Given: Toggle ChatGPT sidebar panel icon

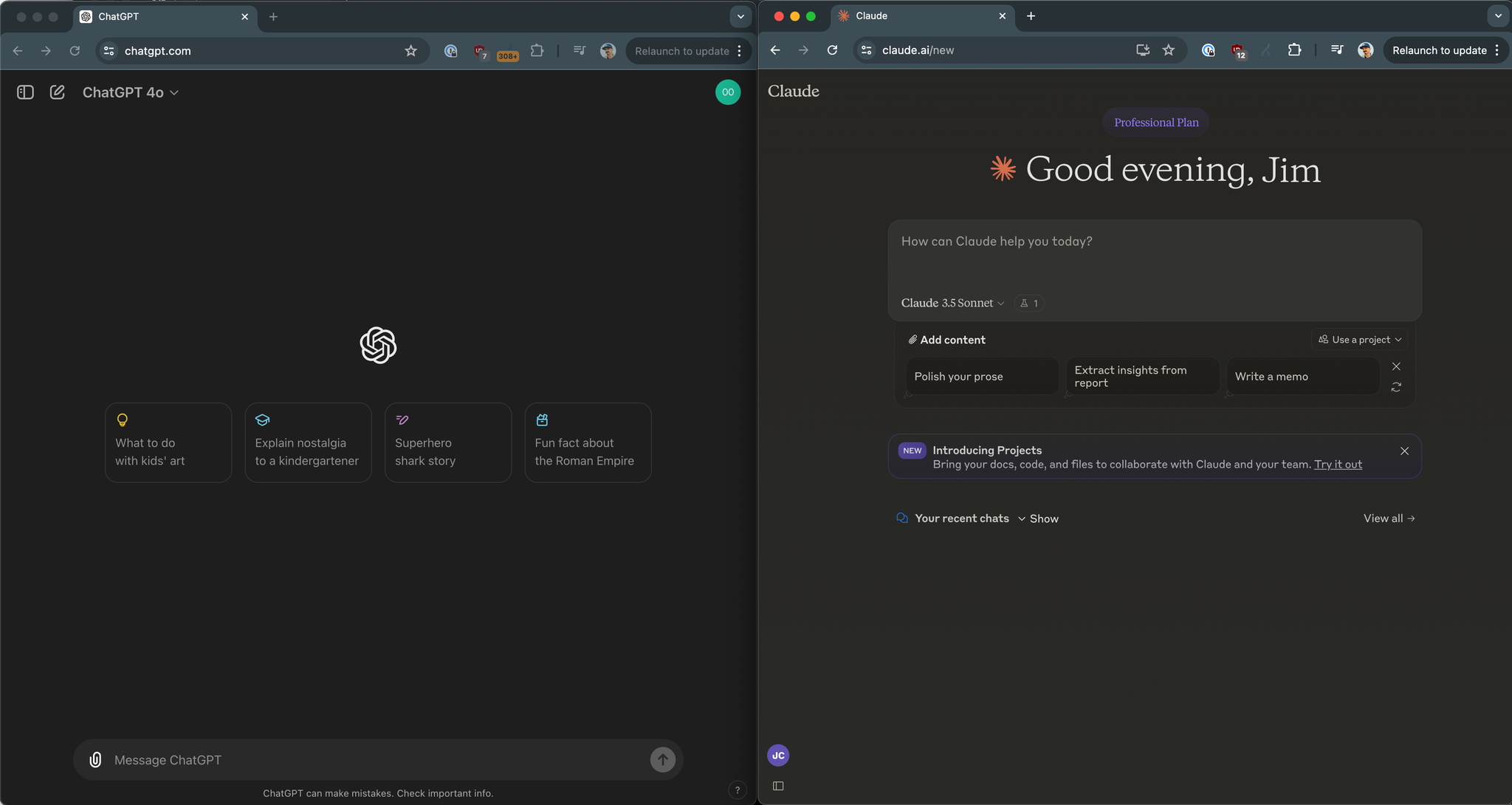Looking at the screenshot, I should click(25, 92).
